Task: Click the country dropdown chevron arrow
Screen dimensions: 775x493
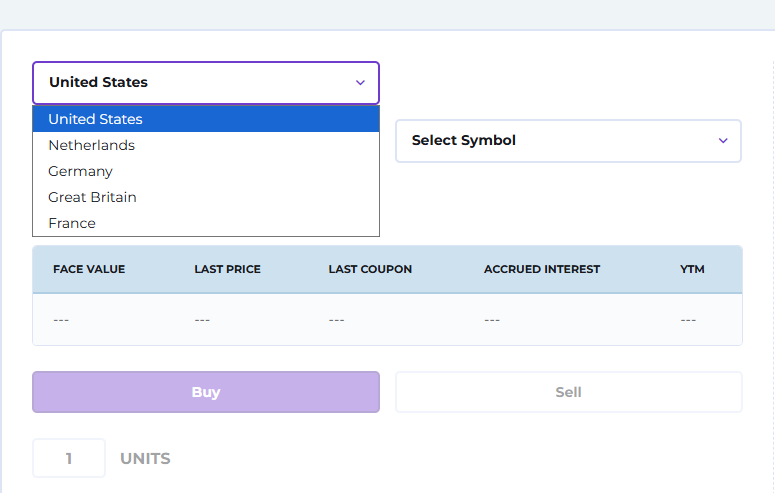Action: tap(360, 83)
